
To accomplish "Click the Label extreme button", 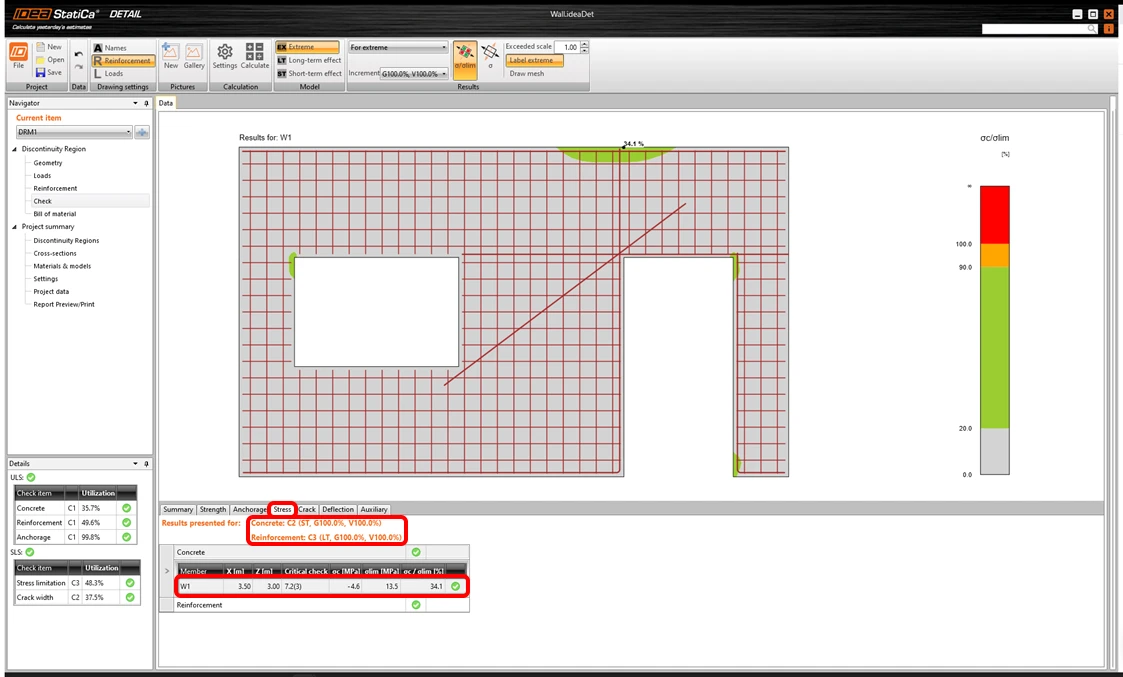I will [x=534, y=61].
